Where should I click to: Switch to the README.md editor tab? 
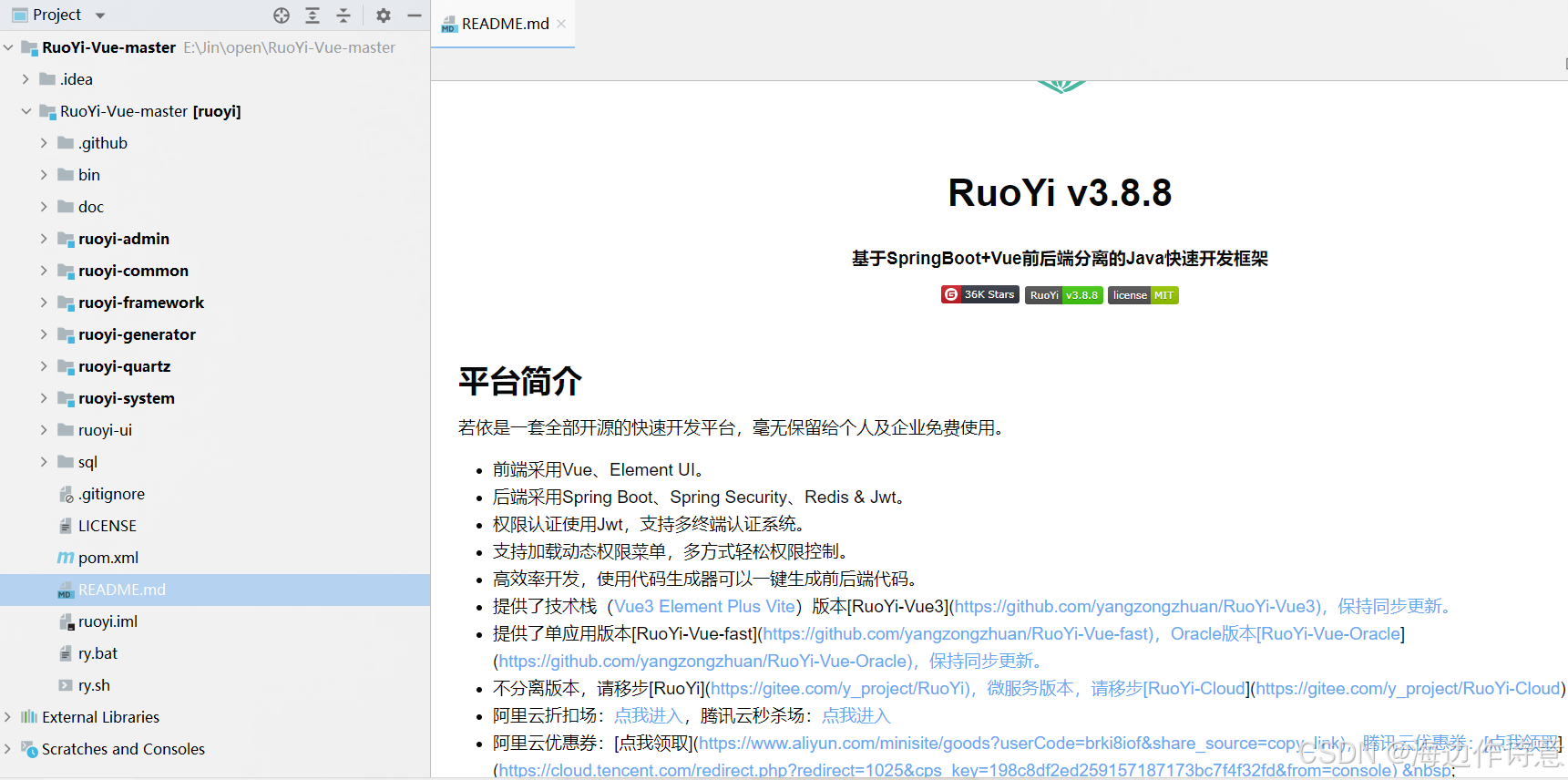tap(505, 24)
